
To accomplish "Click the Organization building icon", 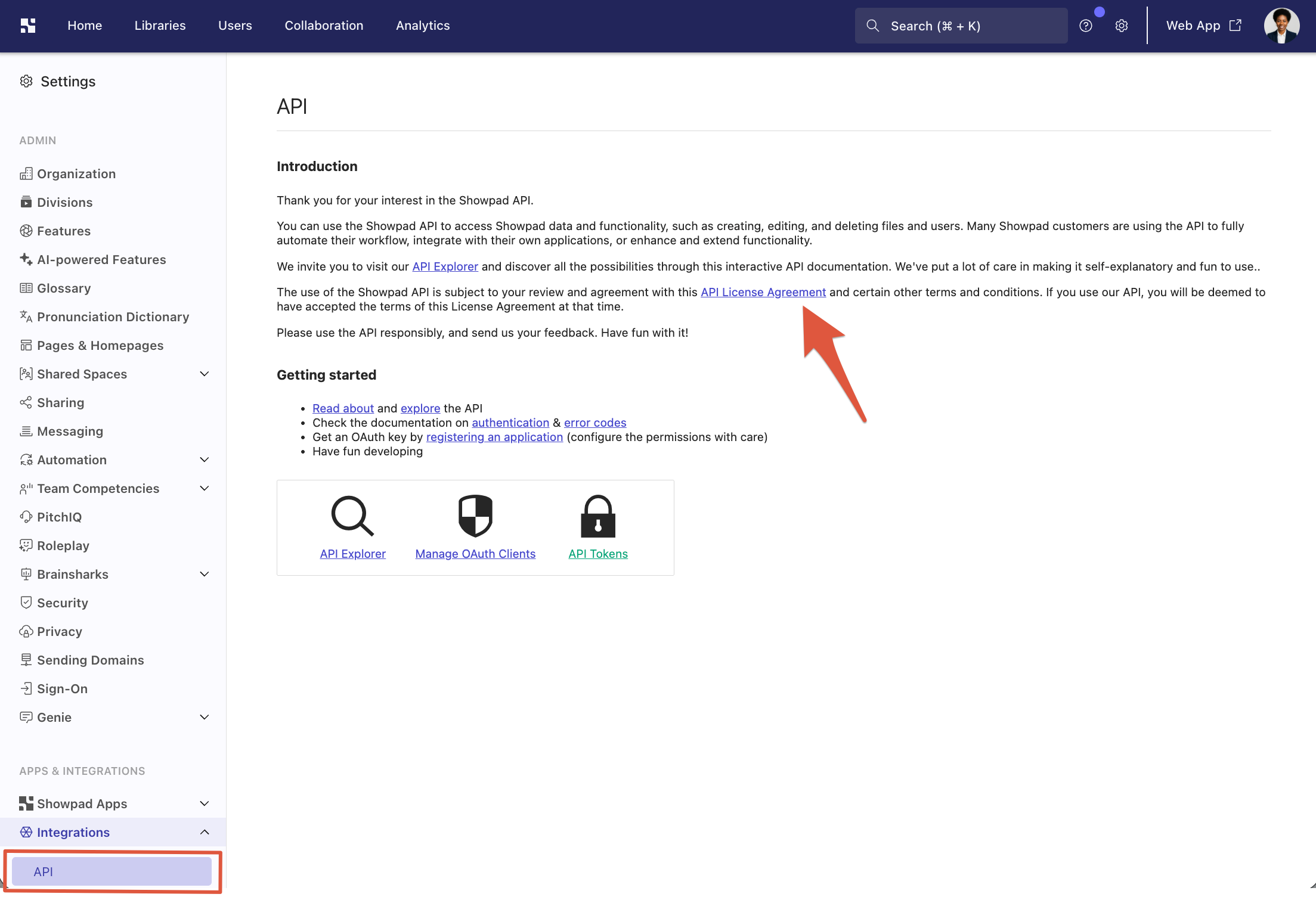I will click(x=26, y=173).
